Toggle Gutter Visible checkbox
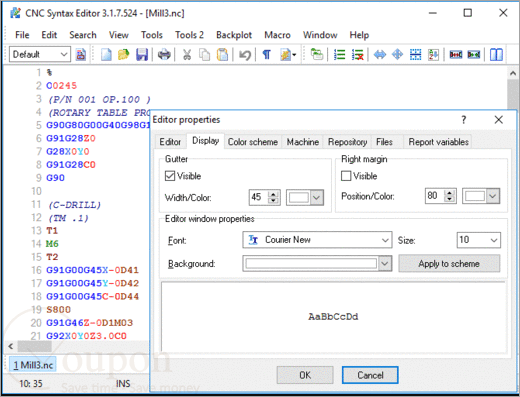The image size is (520, 397). 170,176
